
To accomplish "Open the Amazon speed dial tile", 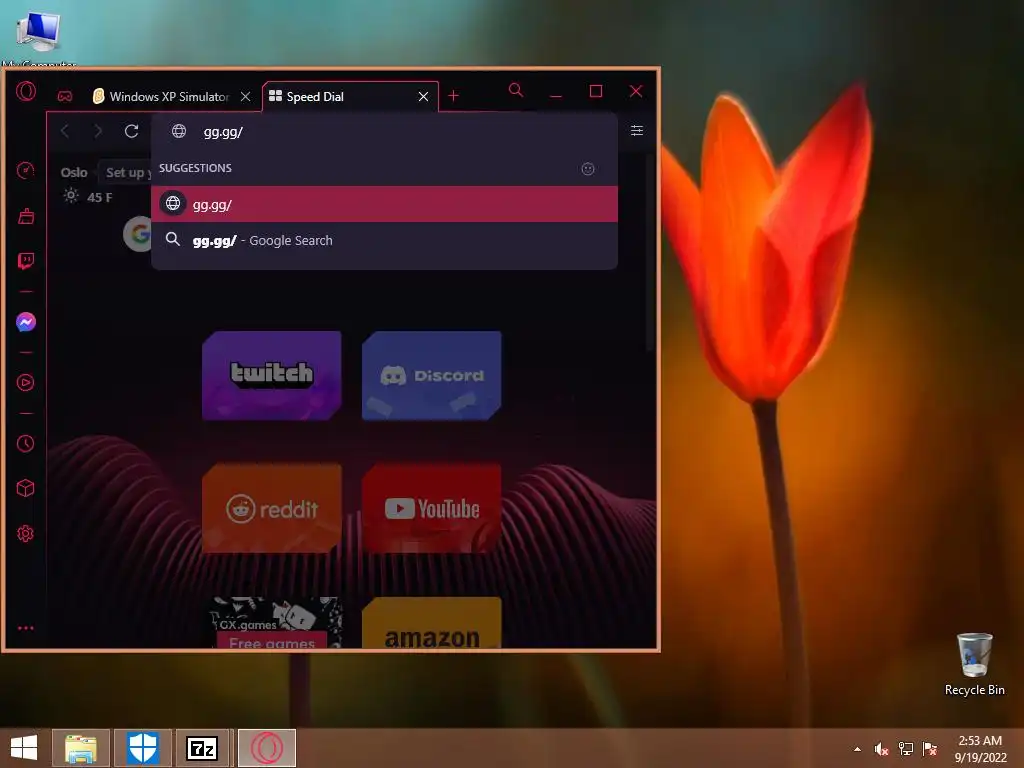I will point(432,623).
